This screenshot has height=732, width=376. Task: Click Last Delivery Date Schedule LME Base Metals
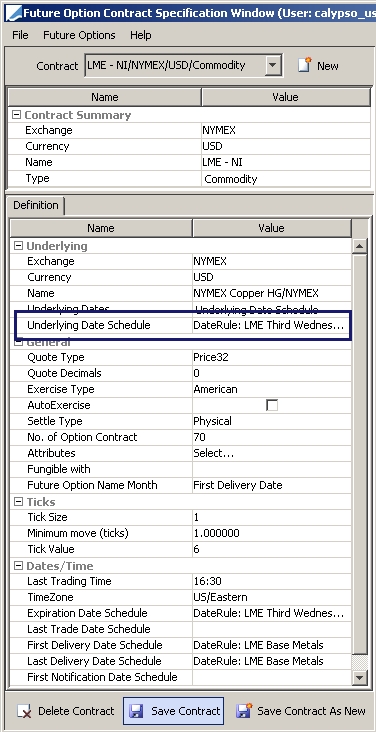pyautogui.click(x=271, y=661)
